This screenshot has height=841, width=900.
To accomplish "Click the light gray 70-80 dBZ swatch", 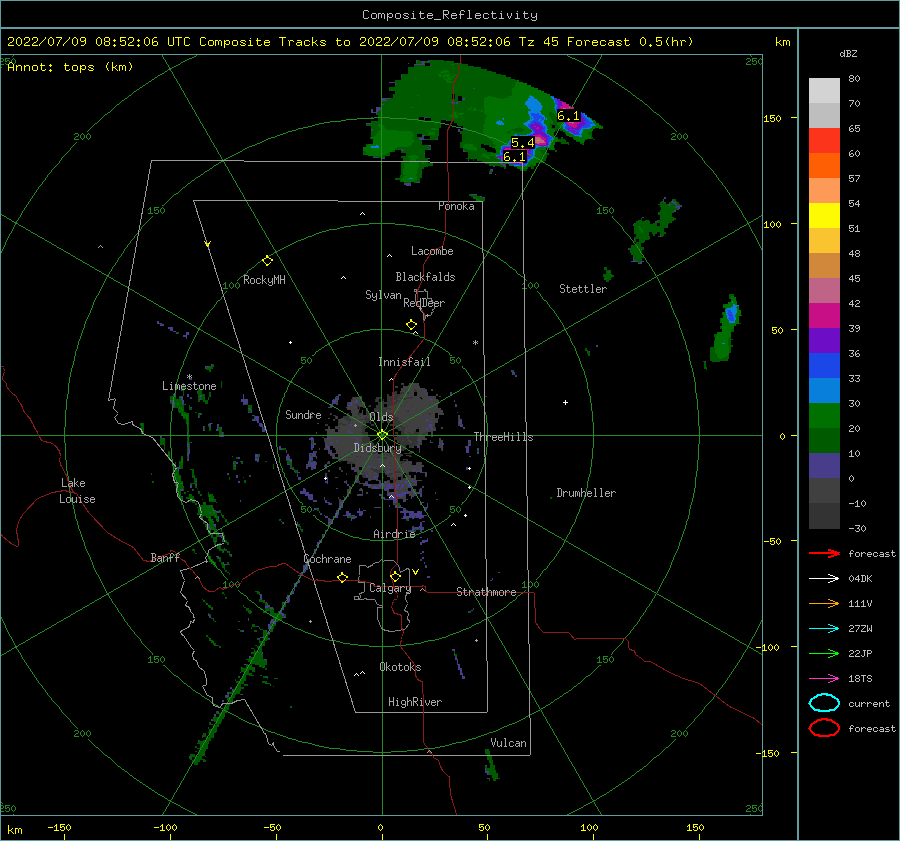I will (824, 91).
